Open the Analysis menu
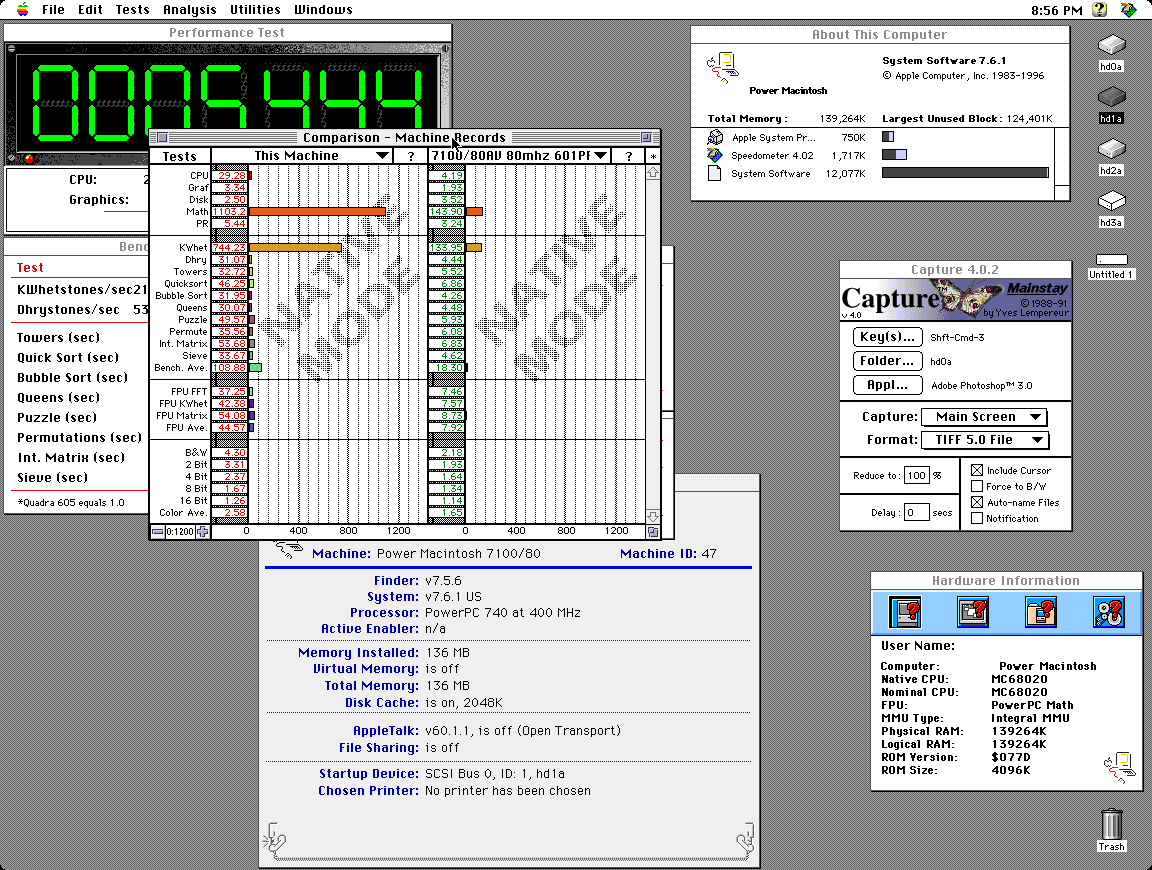The image size is (1152, 870). point(189,10)
